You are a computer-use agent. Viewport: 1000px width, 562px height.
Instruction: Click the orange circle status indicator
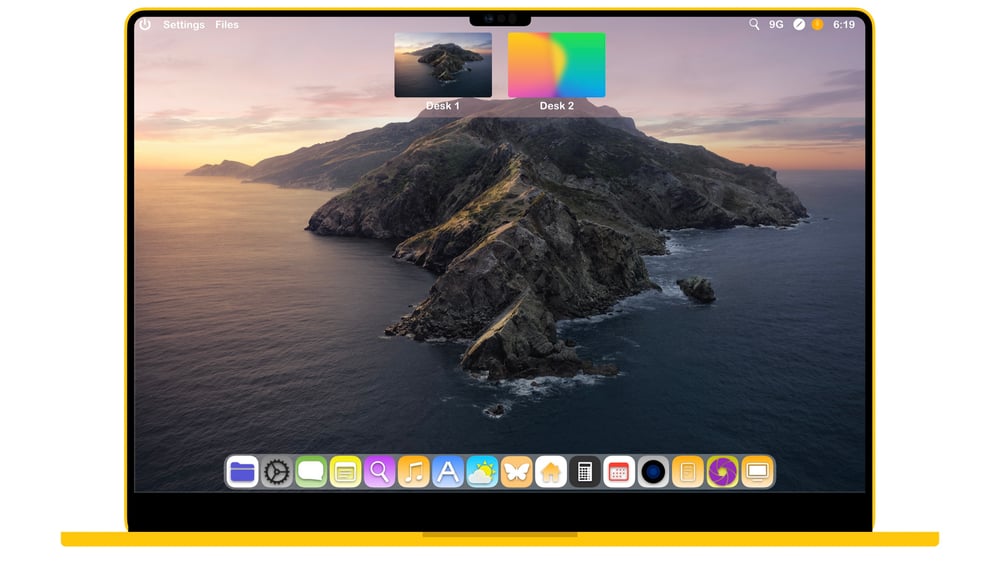point(818,24)
